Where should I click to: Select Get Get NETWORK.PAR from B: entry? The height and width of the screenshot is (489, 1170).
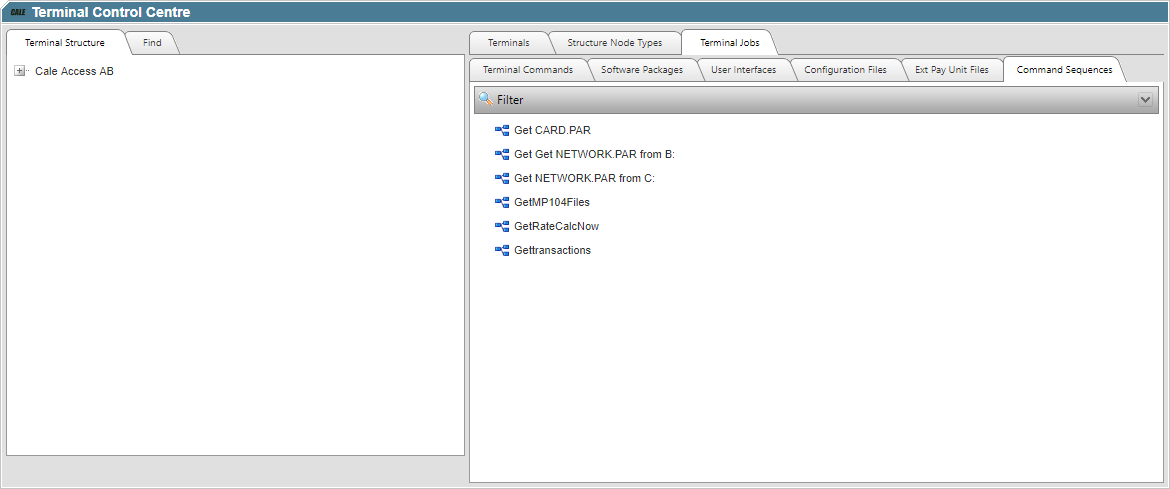click(595, 155)
